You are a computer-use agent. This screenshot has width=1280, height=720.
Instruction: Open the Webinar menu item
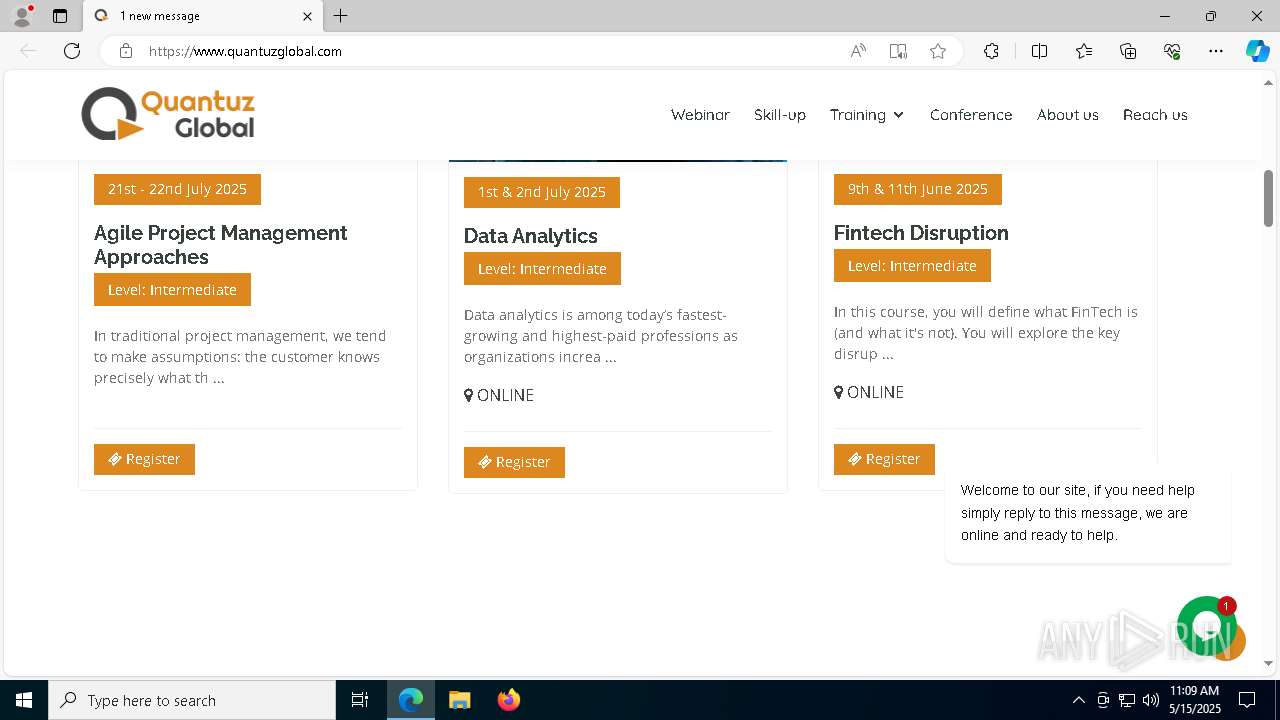[x=700, y=115]
